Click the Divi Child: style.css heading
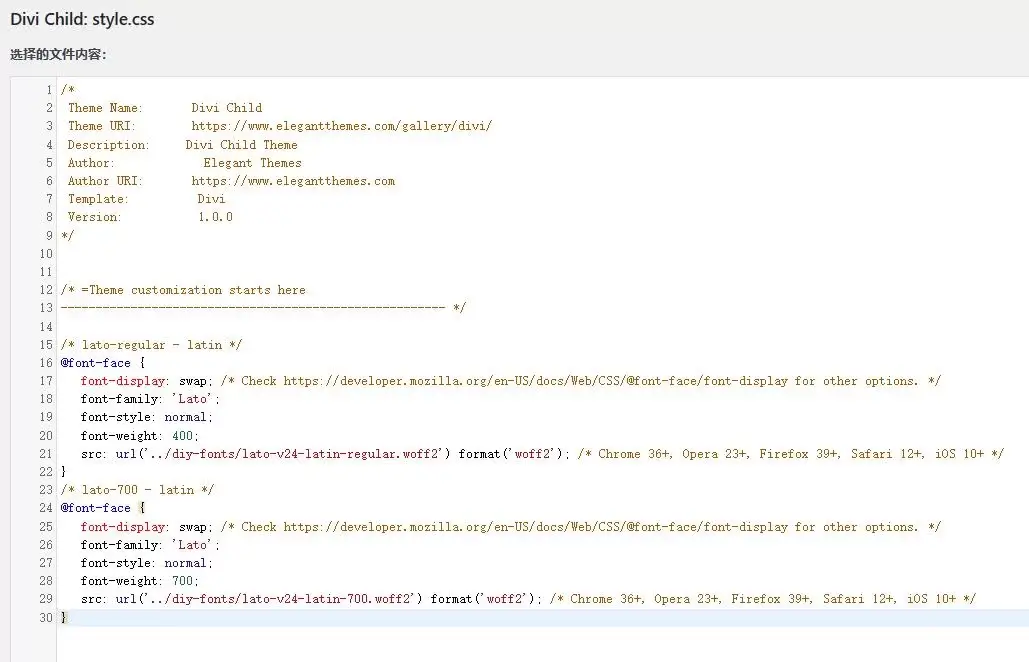Image resolution: width=1029 pixels, height=662 pixels. tap(82, 20)
